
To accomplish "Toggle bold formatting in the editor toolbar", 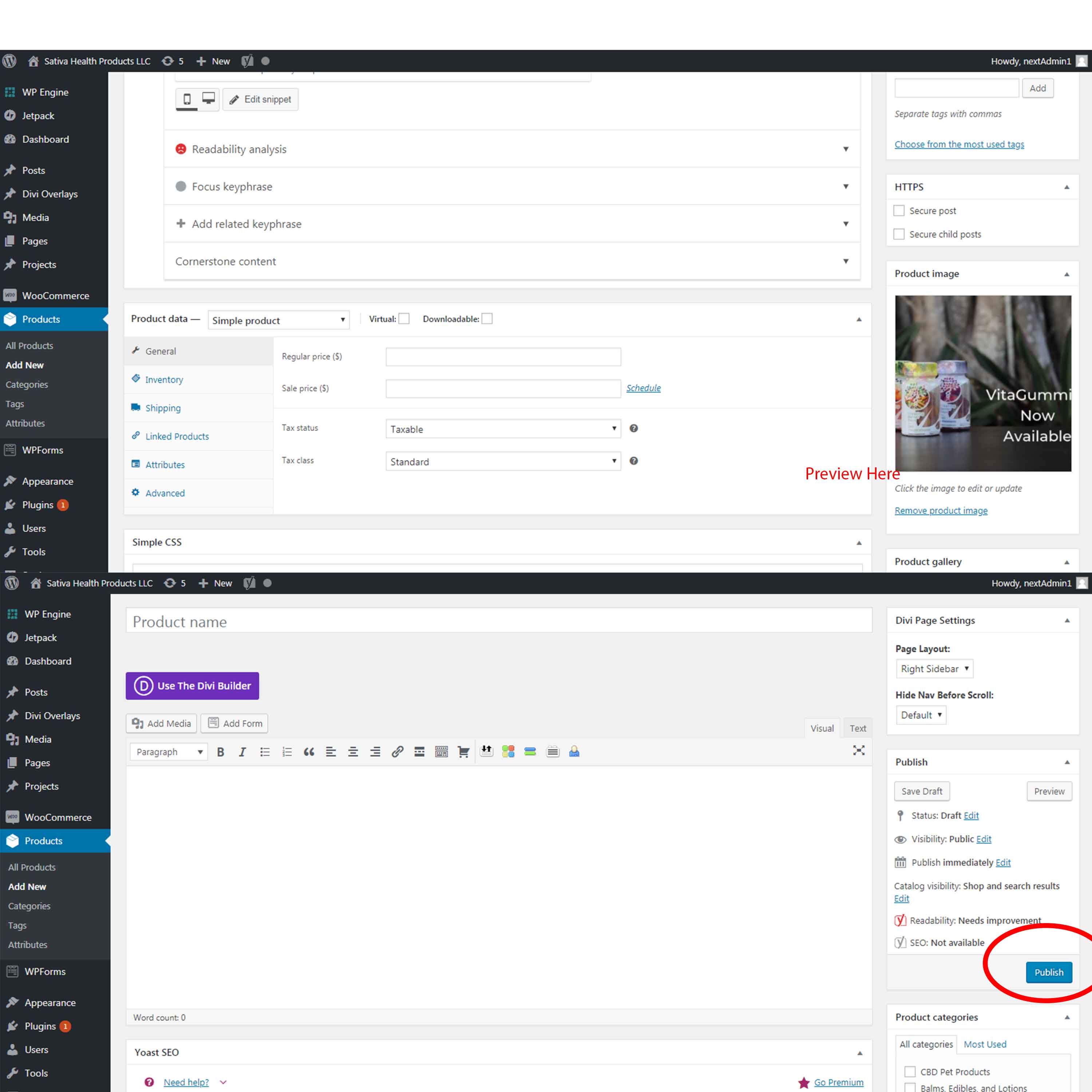I will coord(221,752).
